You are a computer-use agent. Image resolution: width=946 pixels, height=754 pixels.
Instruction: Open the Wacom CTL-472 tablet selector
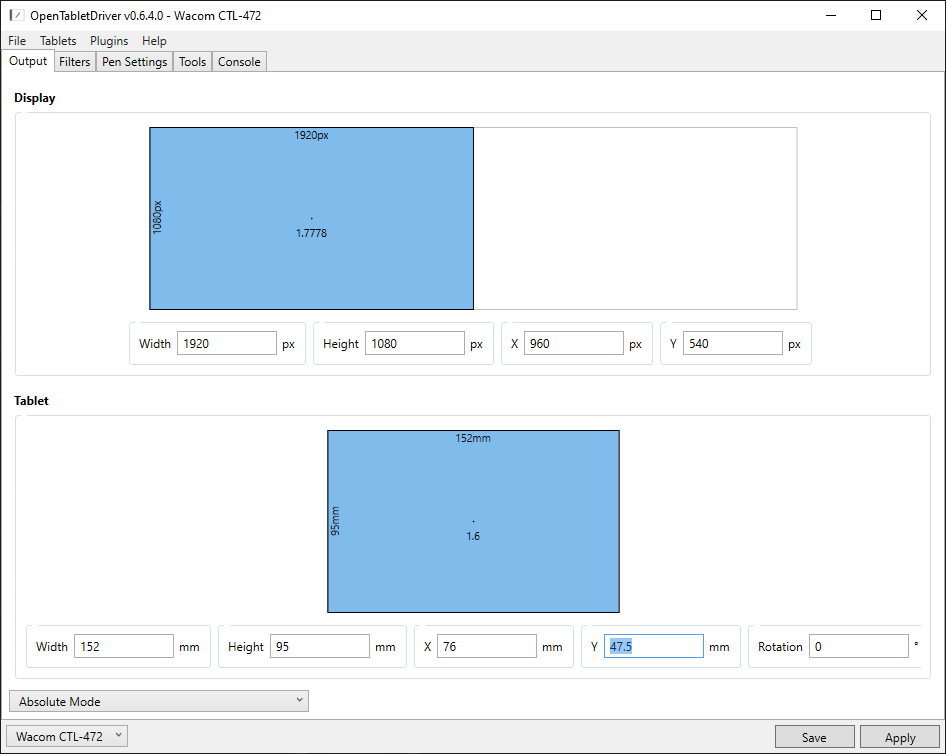click(x=68, y=737)
